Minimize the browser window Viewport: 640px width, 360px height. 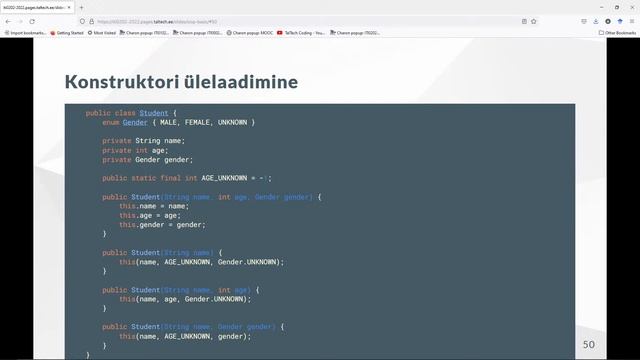602,7
